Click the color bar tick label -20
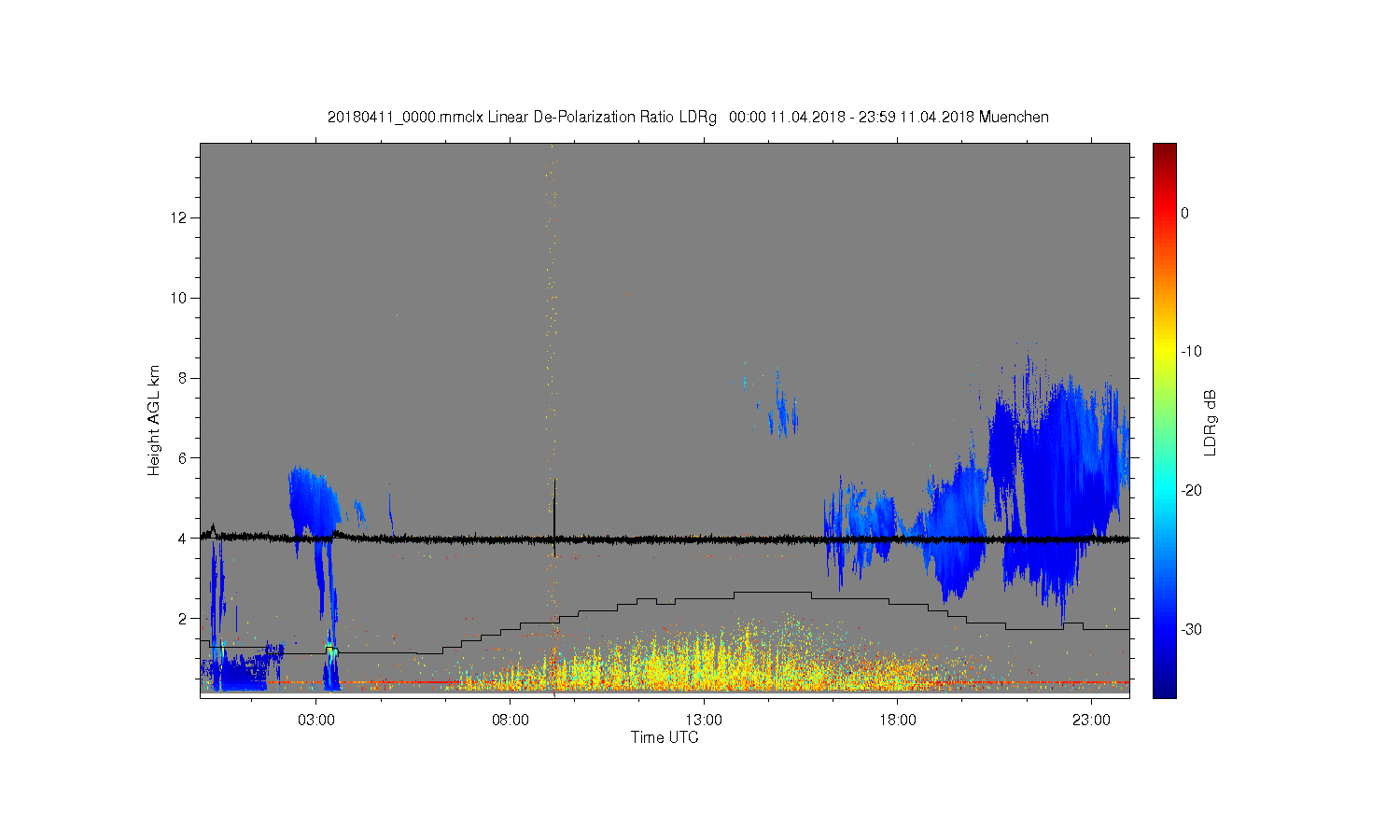This screenshot has height=840, width=1400. click(1191, 491)
